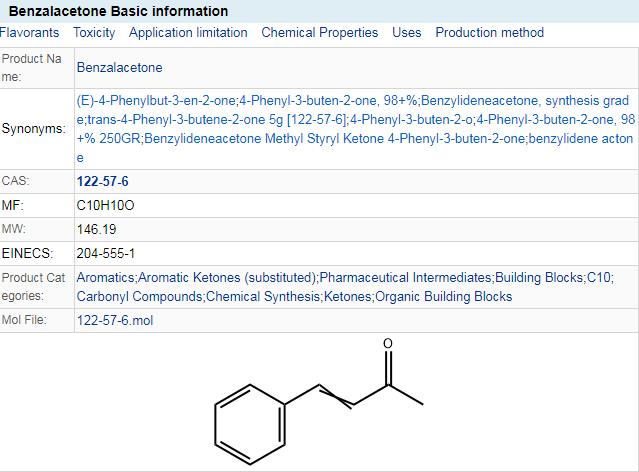Image resolution: width=639 pixels, height=472 pixels.
Task: Download the 122-57-6.mol file
Action: 115,321
